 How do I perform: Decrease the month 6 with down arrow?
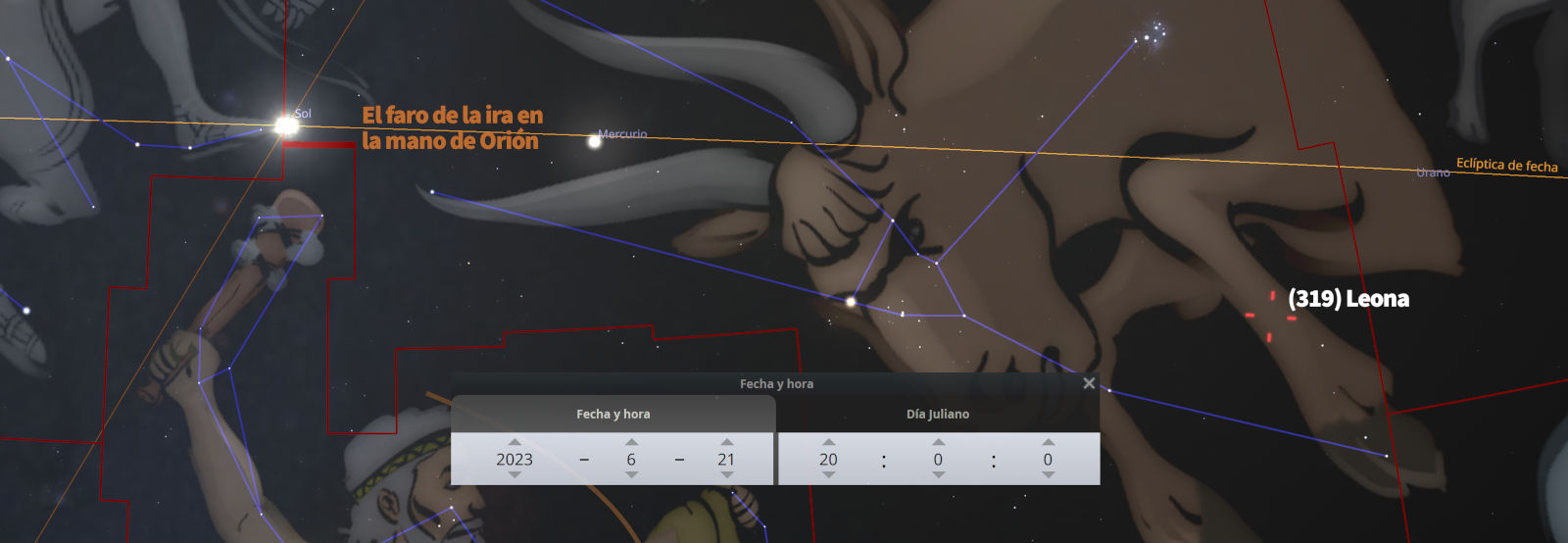point(631,475)
